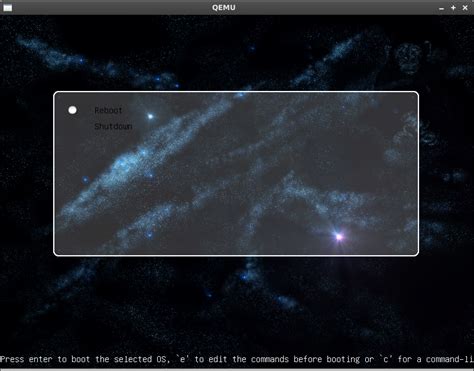This screenshot has height=371, width=474.
Task: Minimize the QEMU window
Action: [x=442, y=8]
